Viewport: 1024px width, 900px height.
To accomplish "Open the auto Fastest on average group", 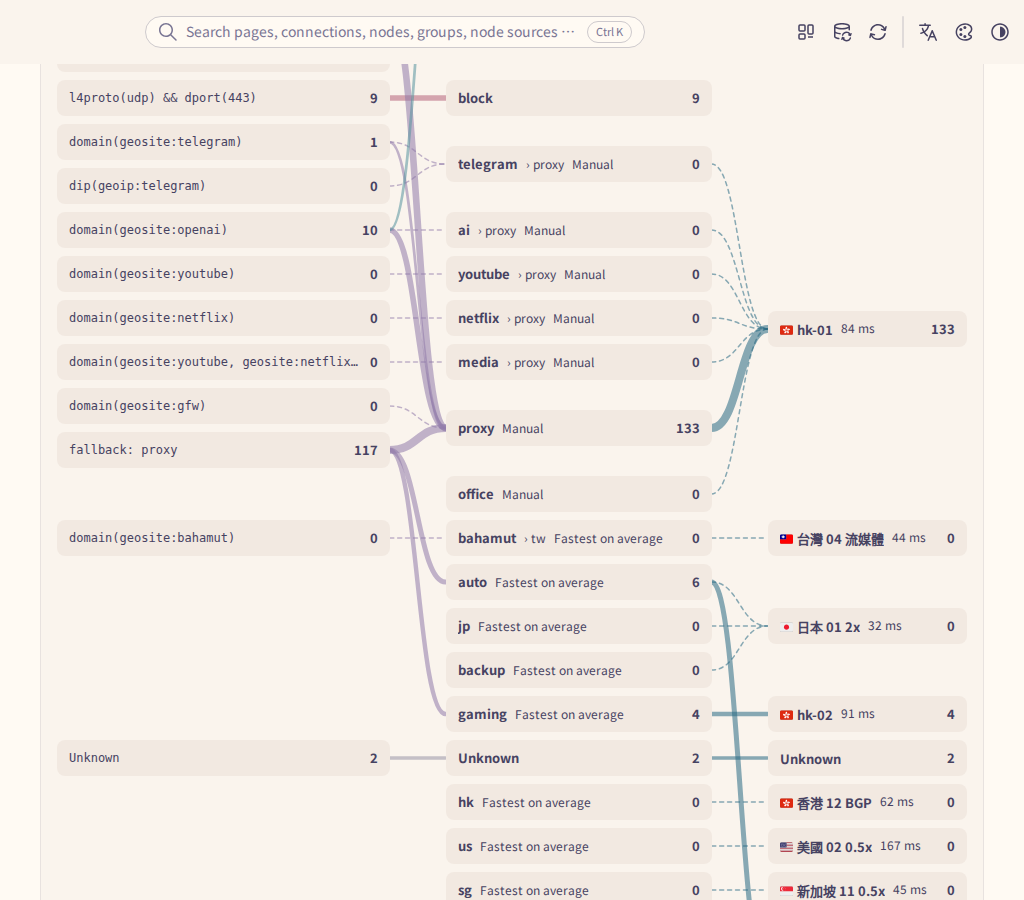I will click(579, 582).
